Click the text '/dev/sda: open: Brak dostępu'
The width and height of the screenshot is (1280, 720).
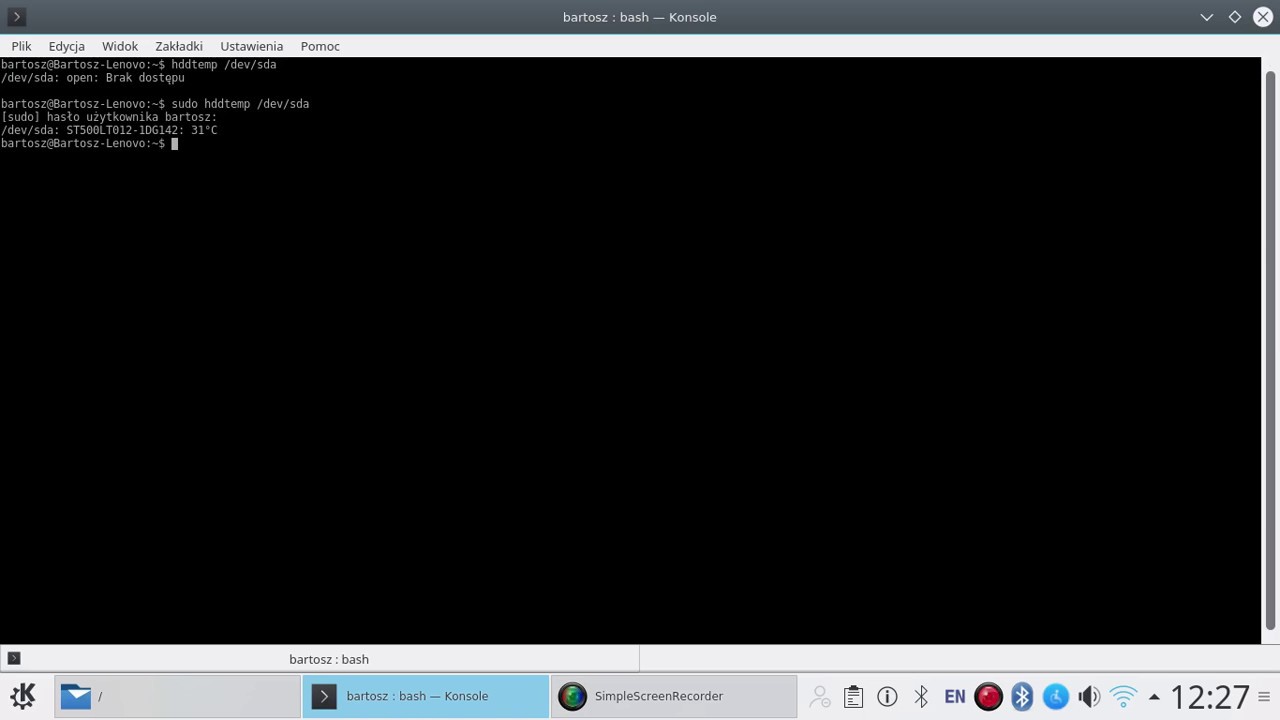click(x=93, y=78)
